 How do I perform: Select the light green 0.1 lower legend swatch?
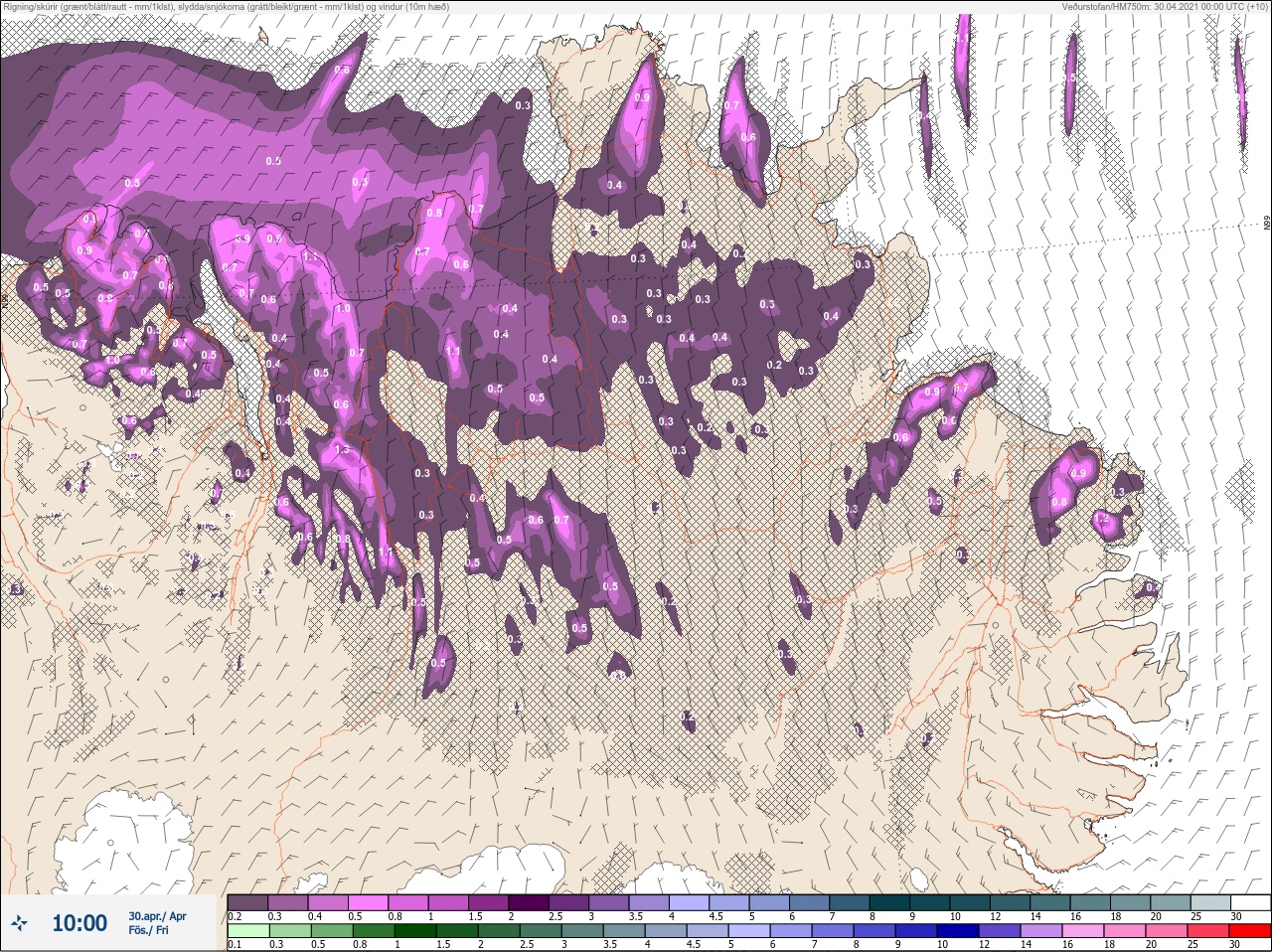point(247,930)
